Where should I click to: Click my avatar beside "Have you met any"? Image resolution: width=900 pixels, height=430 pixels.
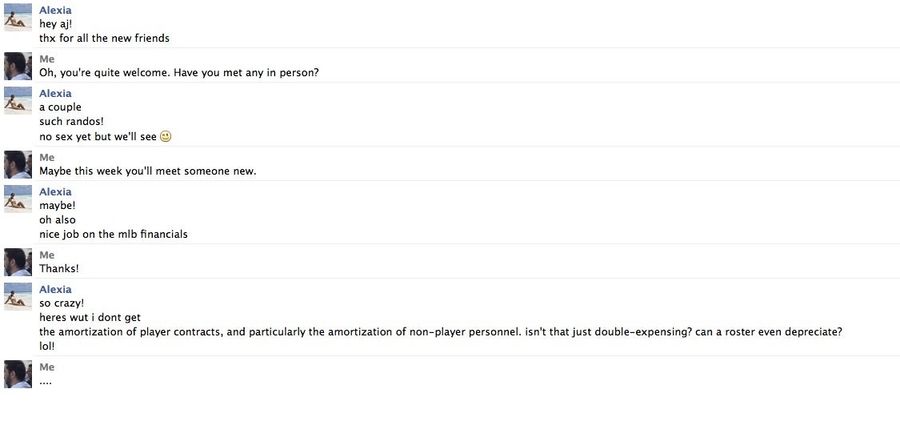click(18, 66)
